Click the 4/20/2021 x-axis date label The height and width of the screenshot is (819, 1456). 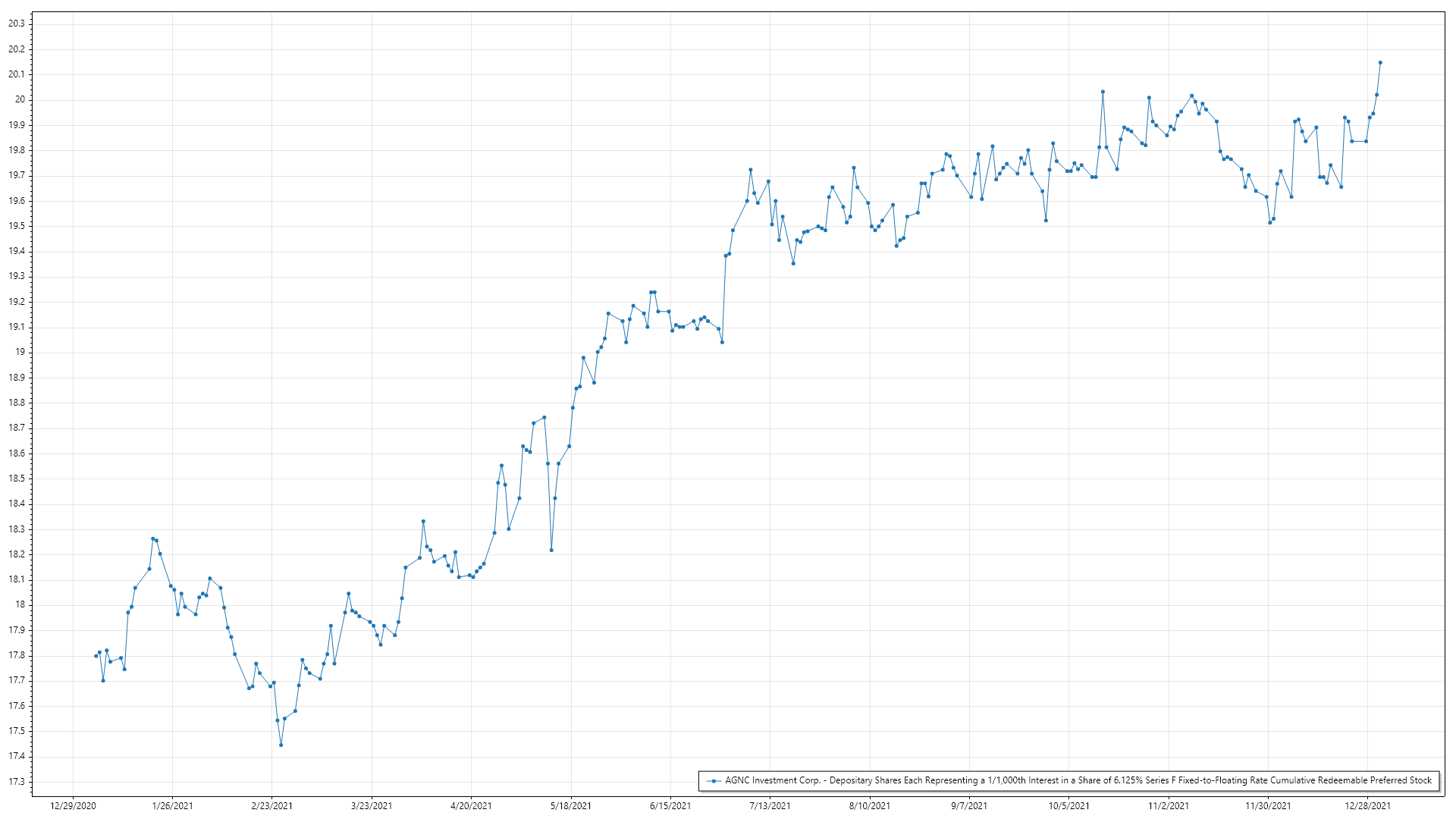click(471, 805)
